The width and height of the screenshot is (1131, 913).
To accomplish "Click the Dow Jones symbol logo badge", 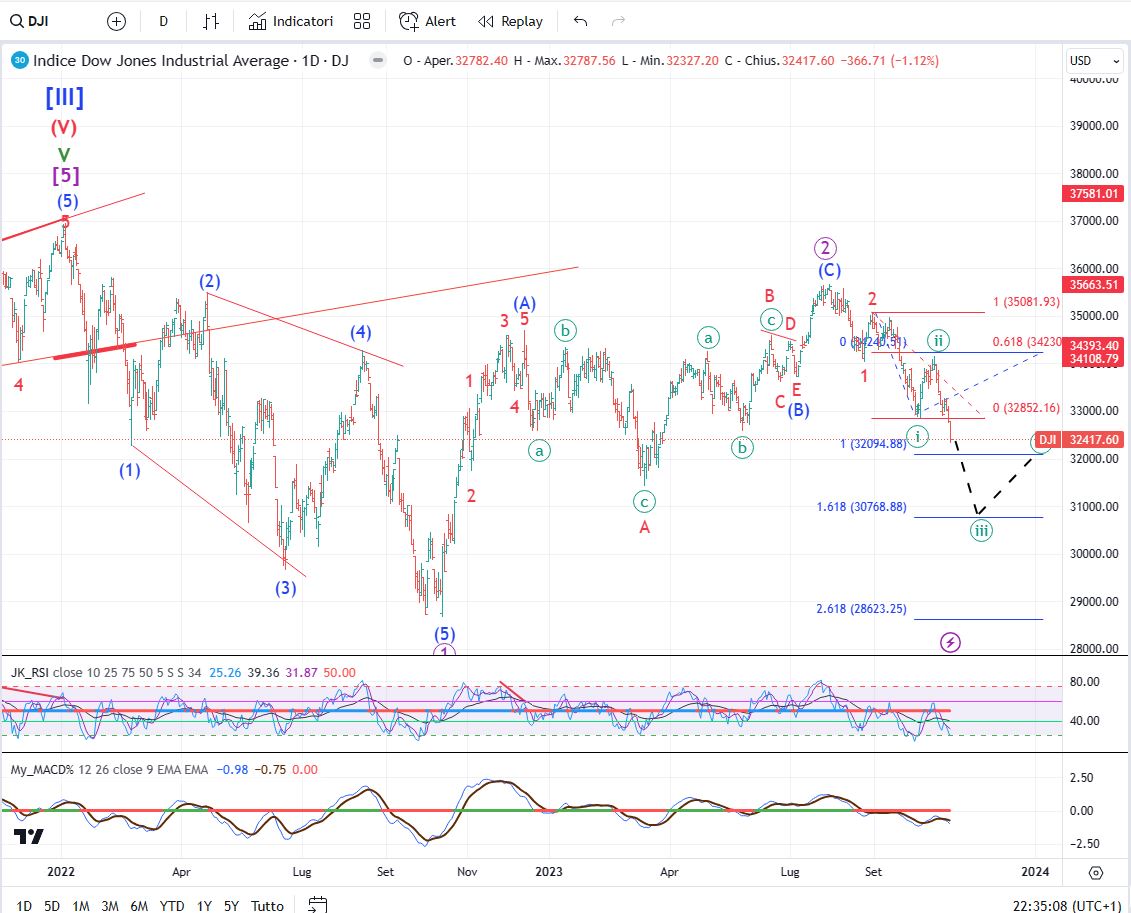I will click(20, 61).
